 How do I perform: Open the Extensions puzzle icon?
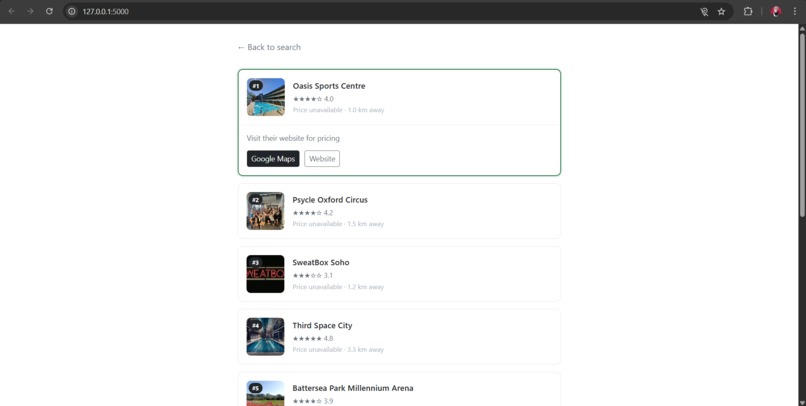click(748, 11)
